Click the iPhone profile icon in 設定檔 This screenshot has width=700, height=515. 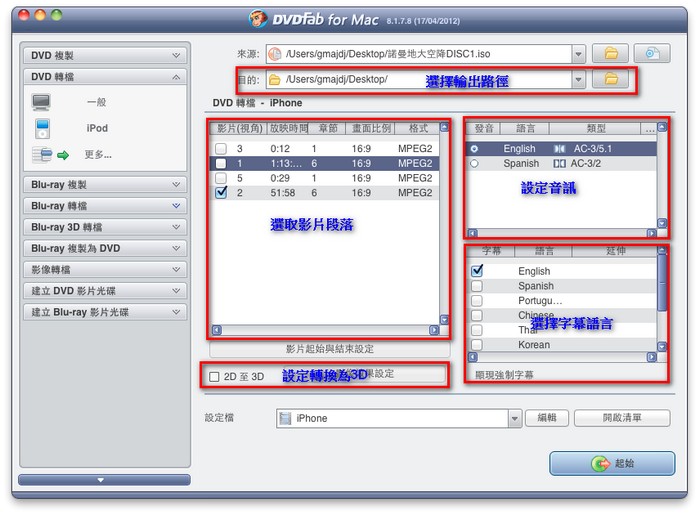pyautogui.click(x=287, y=418)
